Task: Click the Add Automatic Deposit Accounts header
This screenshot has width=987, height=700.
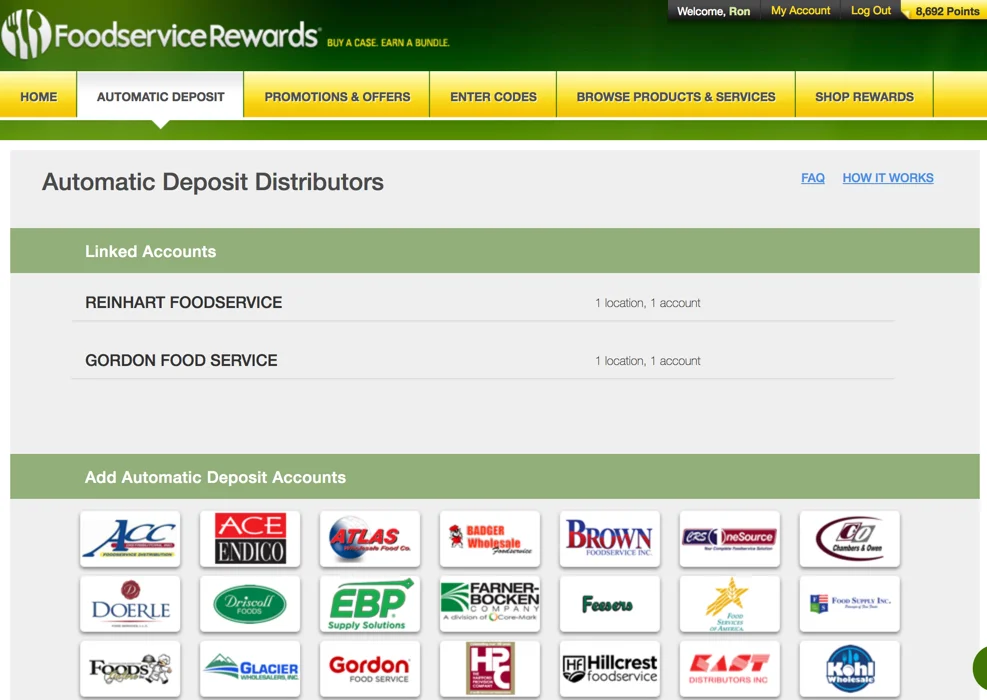Action: [x=495, y=477]
